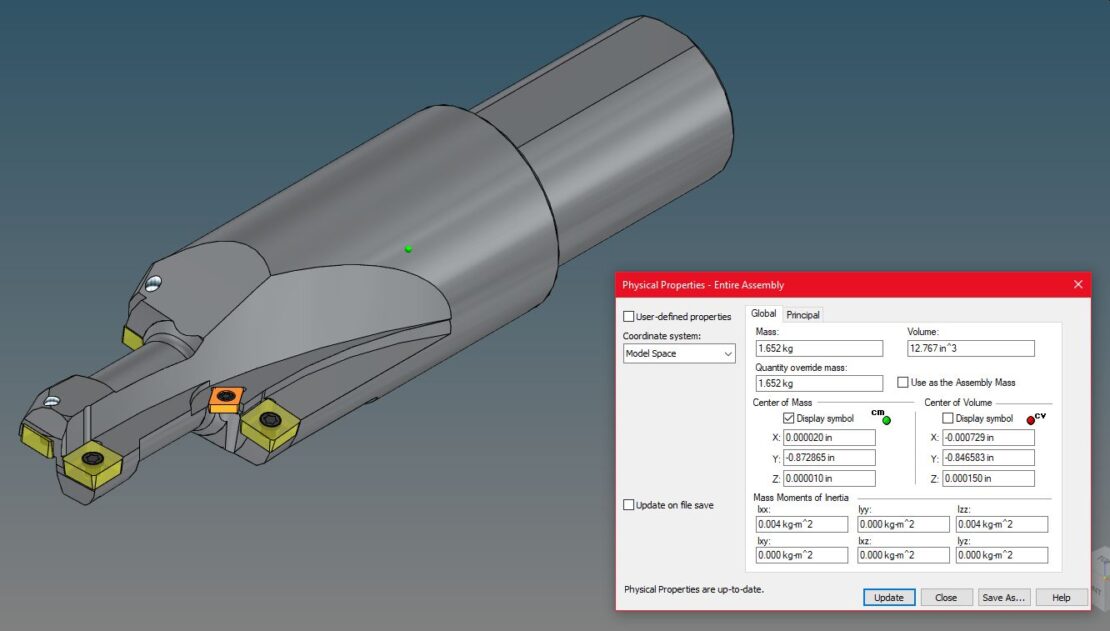Click the red CV display symbol indicator
The image size is (1110, 631).
(x=1029, y=419)
